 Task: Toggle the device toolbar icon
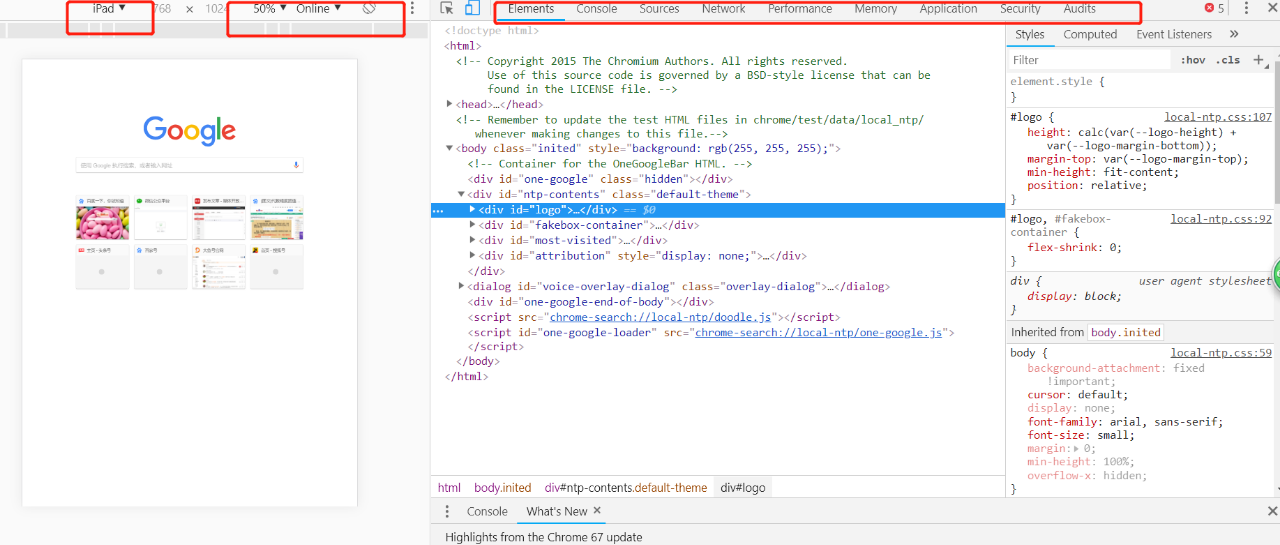[472, 8]
